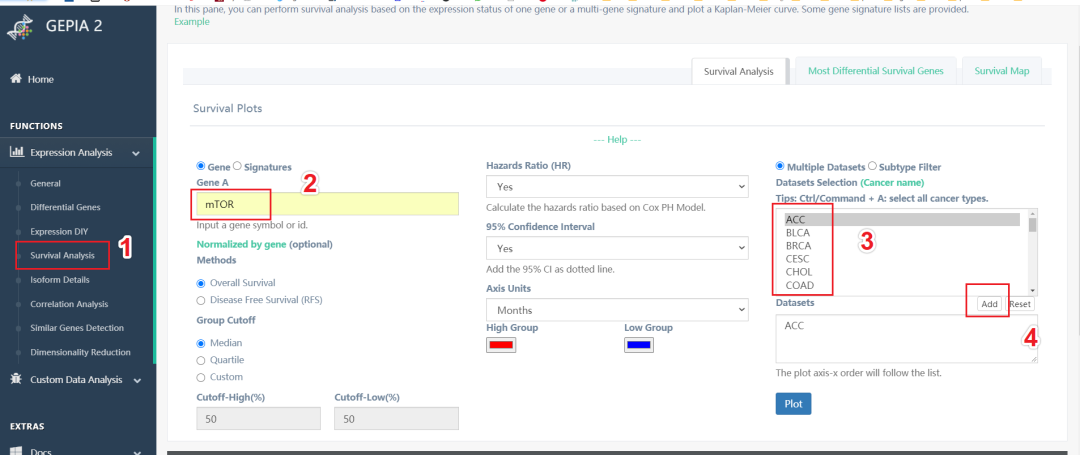Image resolution: width=1080 pixels, height=455 pixels.
Task: Click the Cutoff-Low(%) field
Action: [x=396, y=419]
